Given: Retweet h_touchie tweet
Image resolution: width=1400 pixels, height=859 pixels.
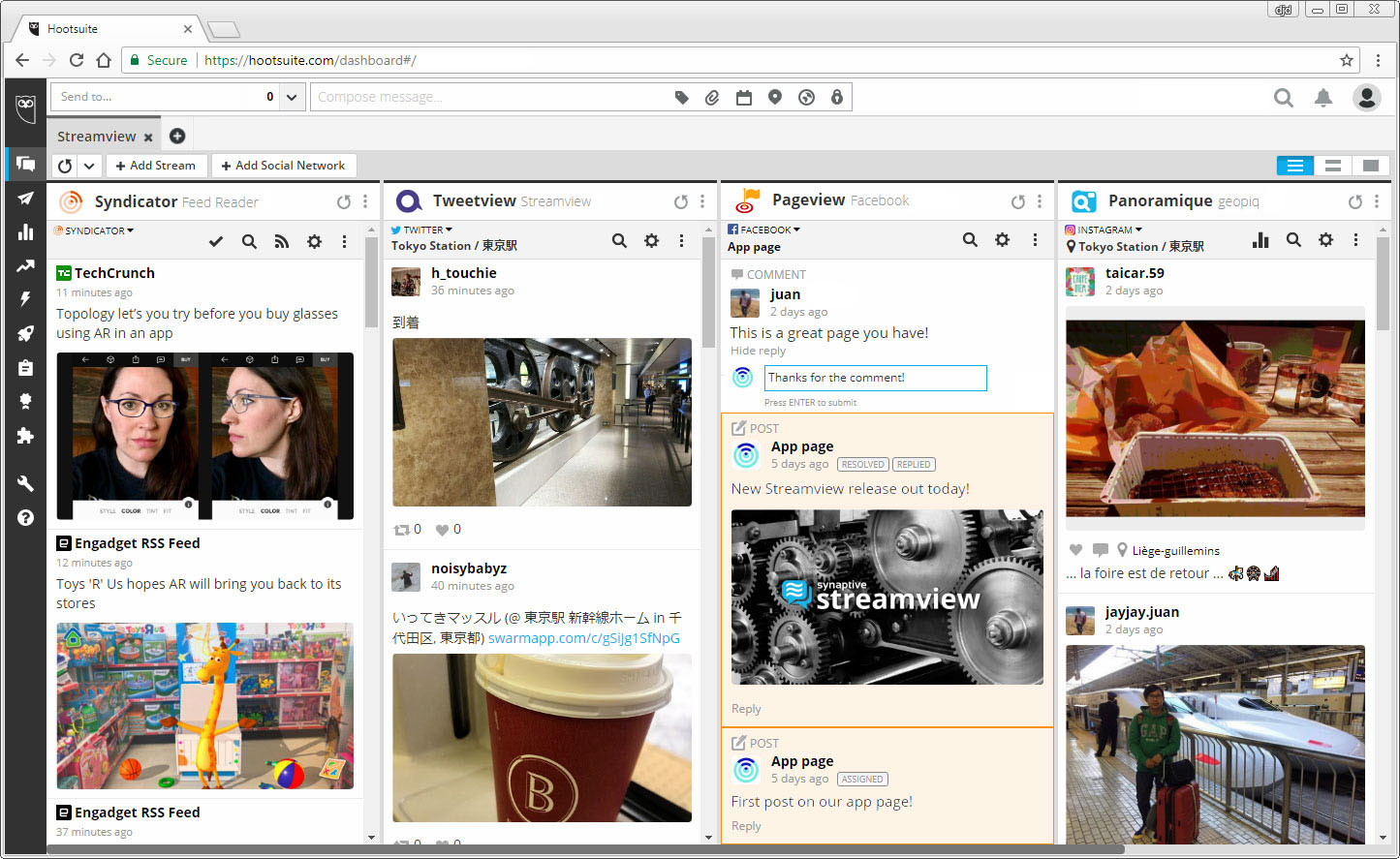Looking at the screenshot, I should [x=402, y=530].
